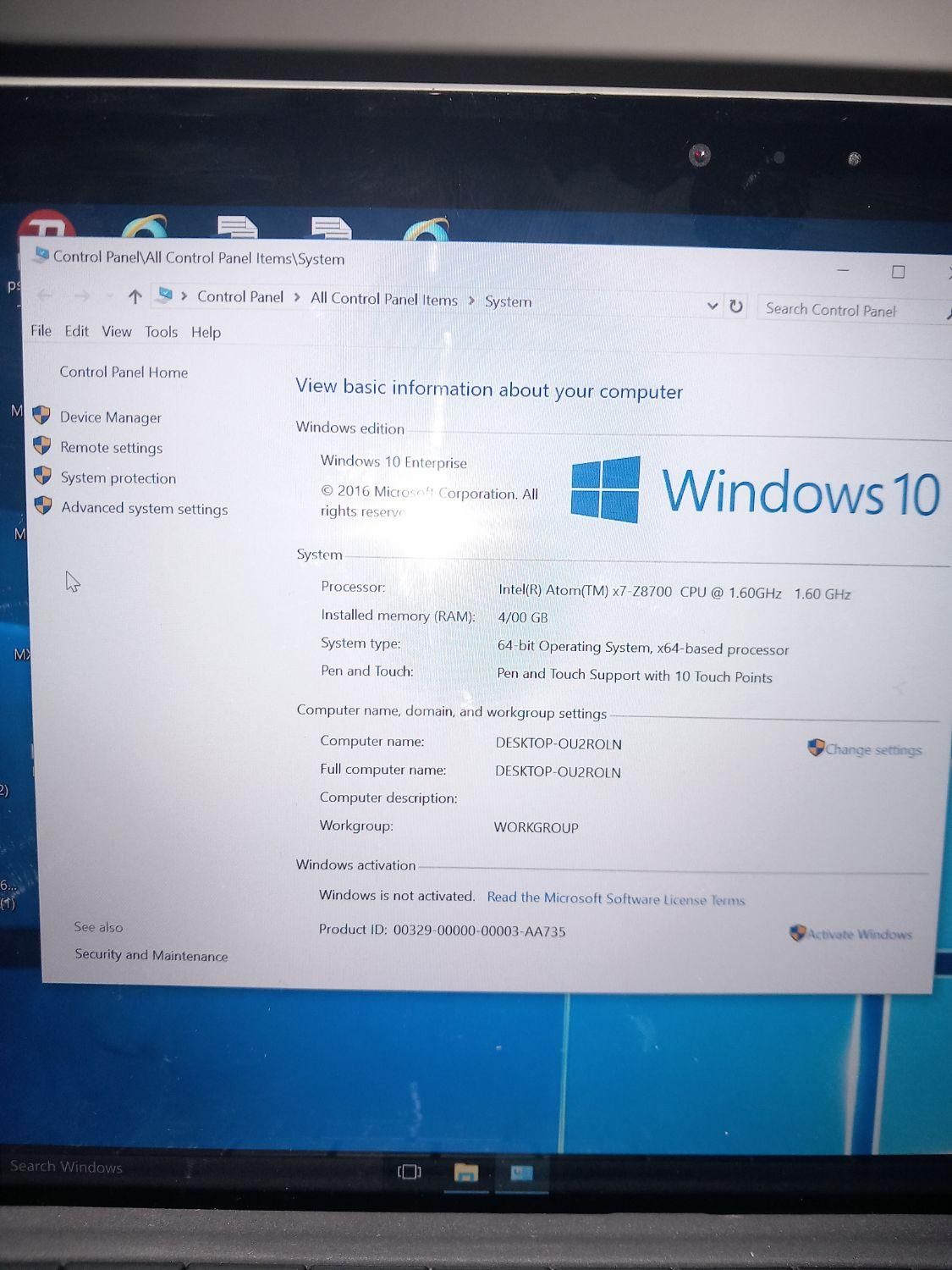Open Device Manager link
This screenshot has height=1270, width=952.
pyautogui.click(x=110, y=417)
